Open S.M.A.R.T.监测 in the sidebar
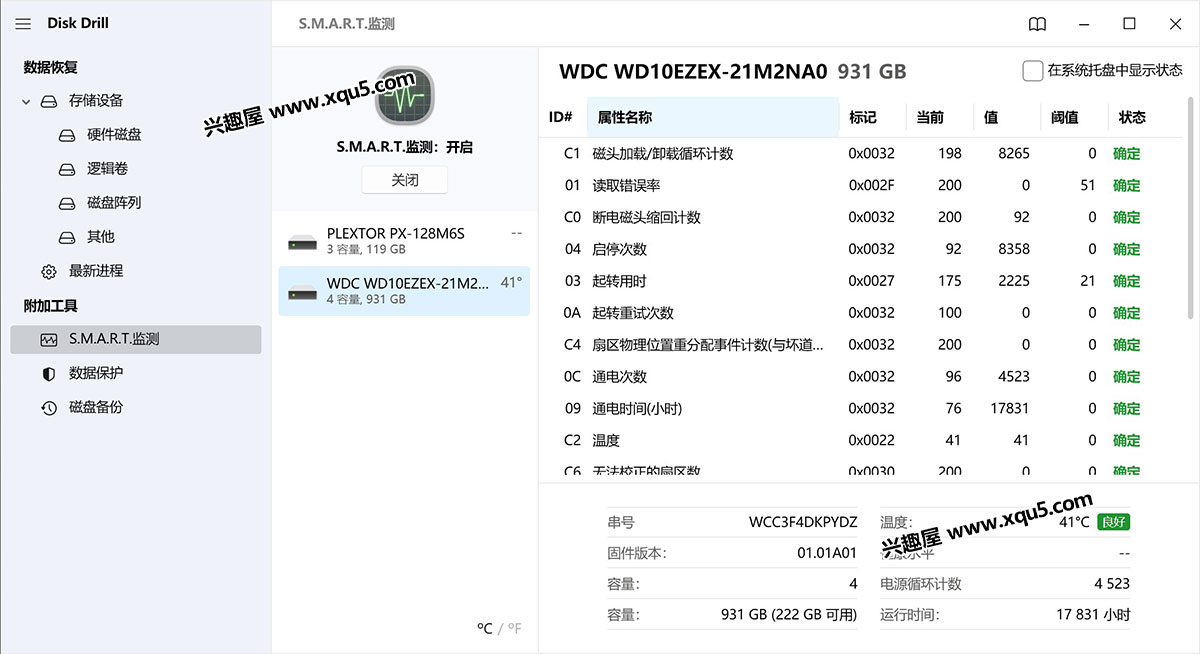1200x654 pixels. [x=135, y=340]
